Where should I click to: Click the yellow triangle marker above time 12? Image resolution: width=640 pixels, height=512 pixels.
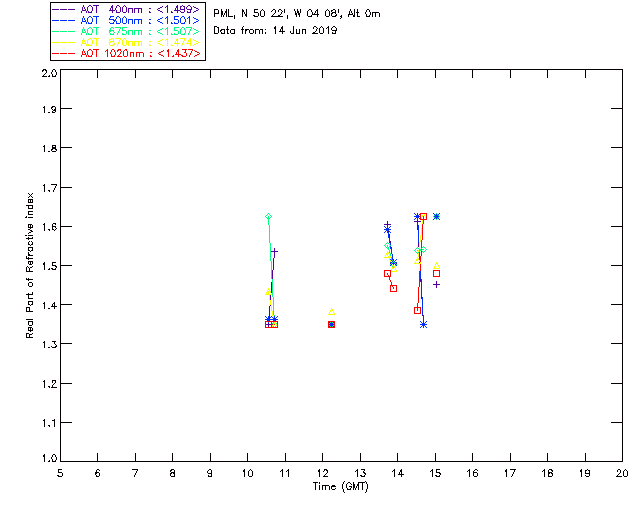tap(331, 312)
